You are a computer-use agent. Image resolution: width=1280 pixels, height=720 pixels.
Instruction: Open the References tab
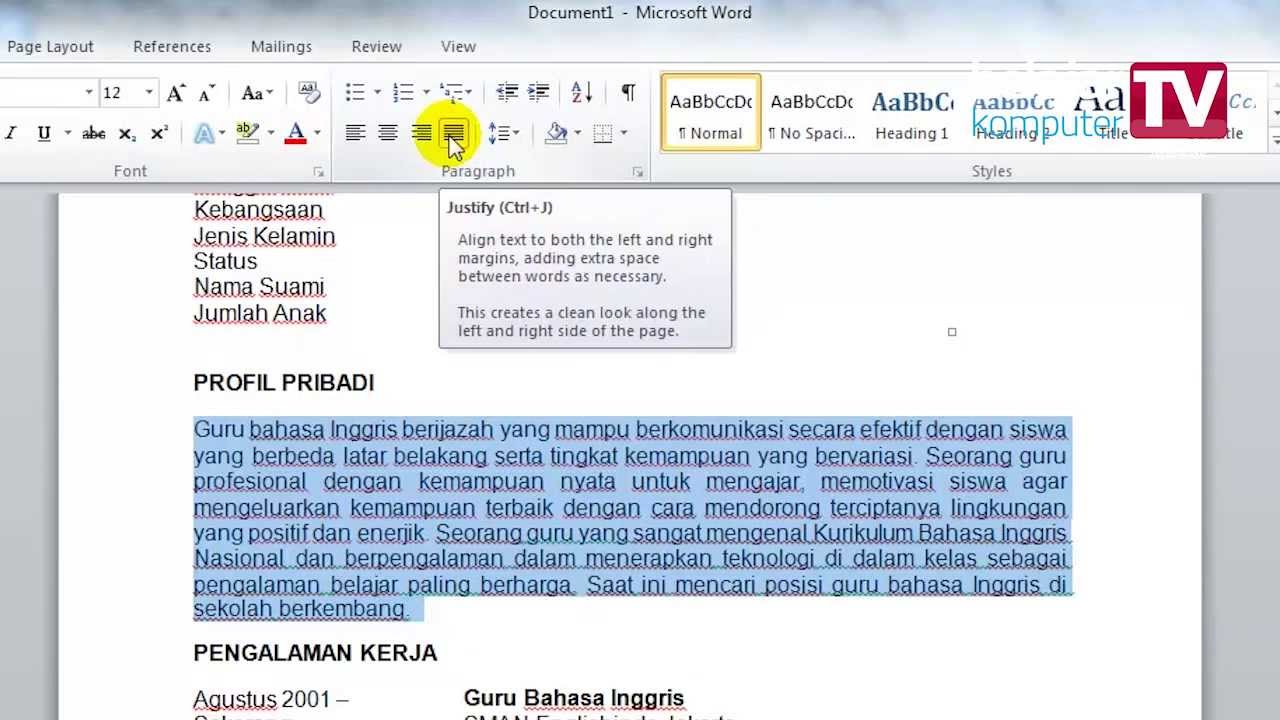tap(172, 46)
